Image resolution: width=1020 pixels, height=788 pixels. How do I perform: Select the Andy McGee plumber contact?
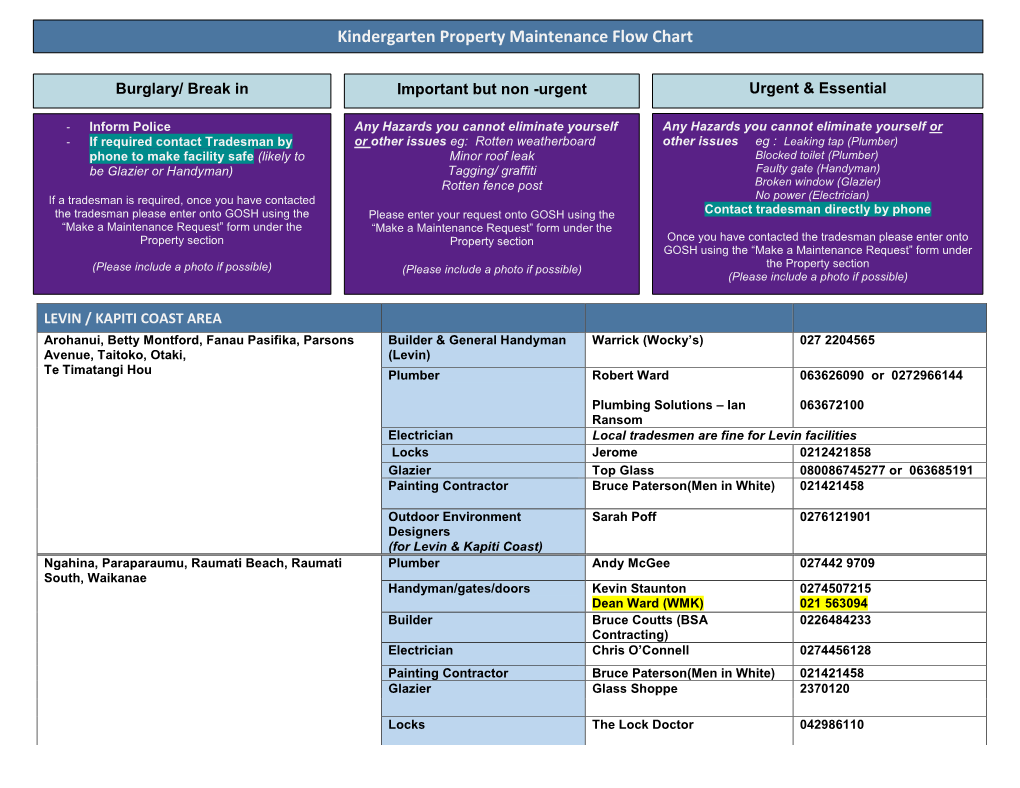[x=630, y=563]
